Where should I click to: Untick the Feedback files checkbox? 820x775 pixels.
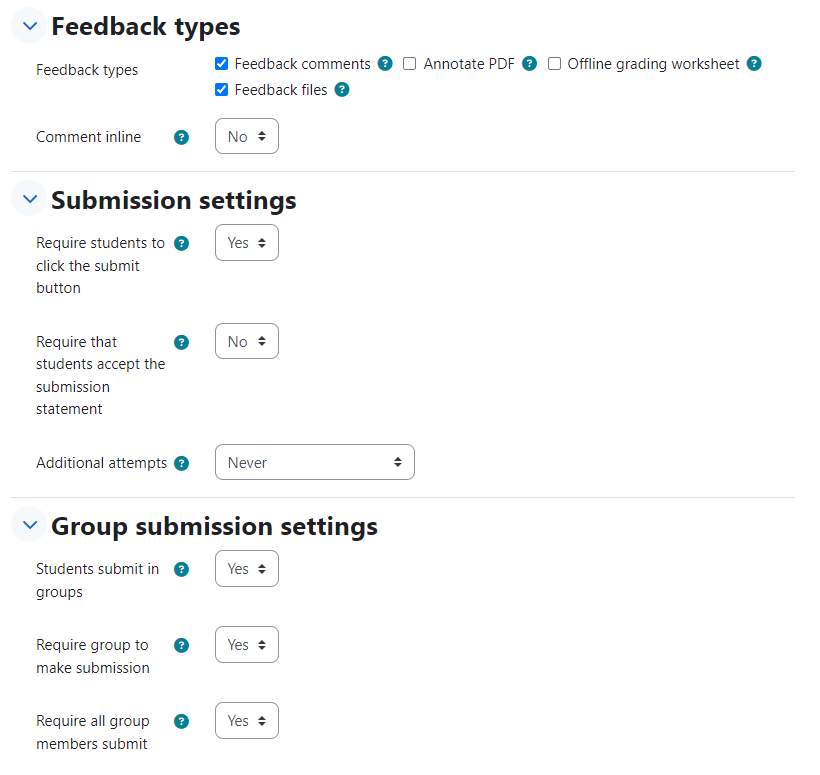click(x=221, y=89)
